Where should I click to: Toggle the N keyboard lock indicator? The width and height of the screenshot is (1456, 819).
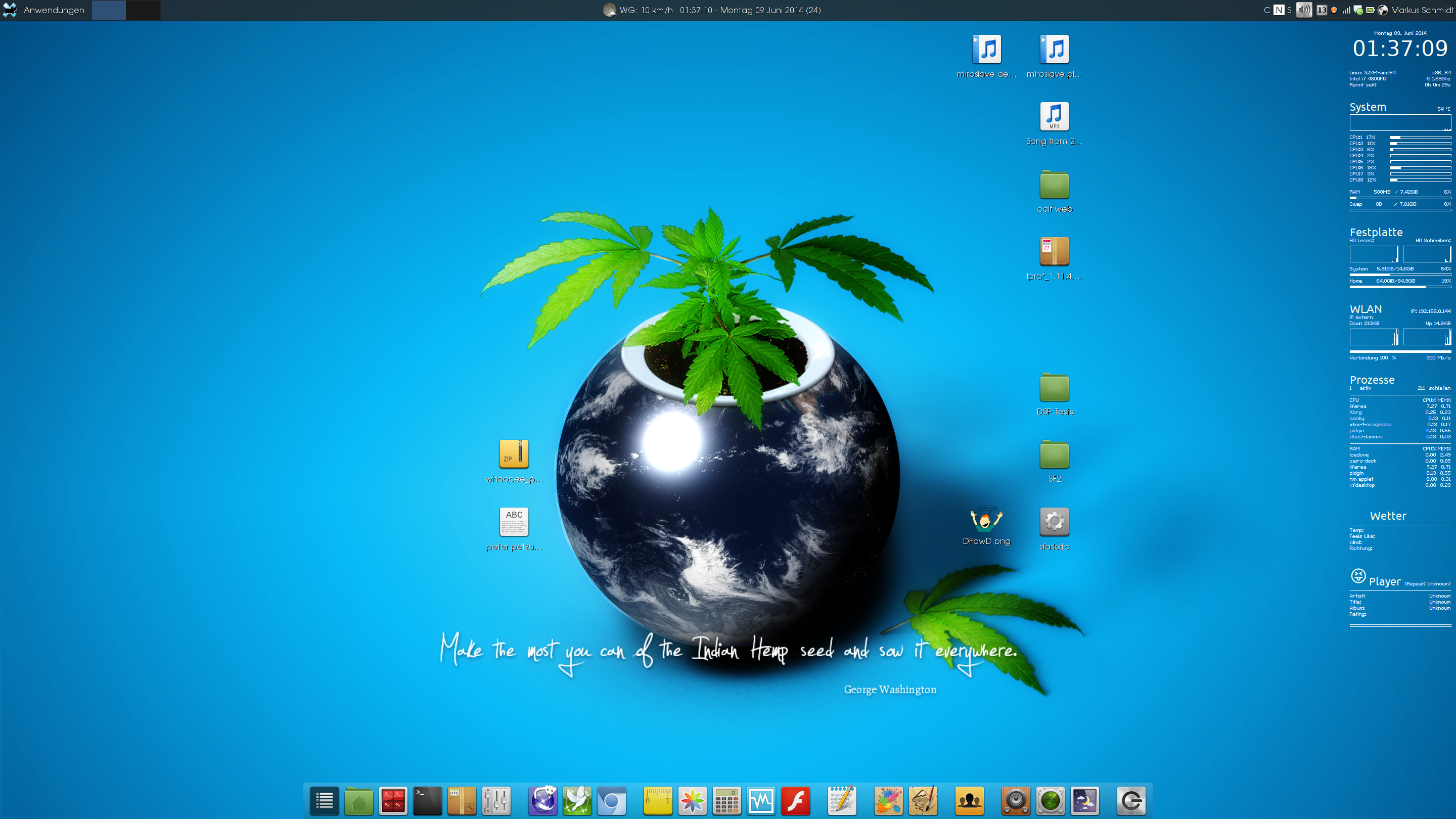(x=1279, y=10)
